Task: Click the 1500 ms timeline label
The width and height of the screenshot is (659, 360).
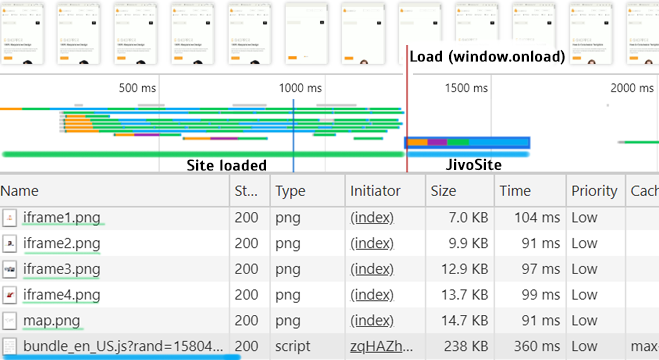Action: pyautogui.click(x=467, y=88)
